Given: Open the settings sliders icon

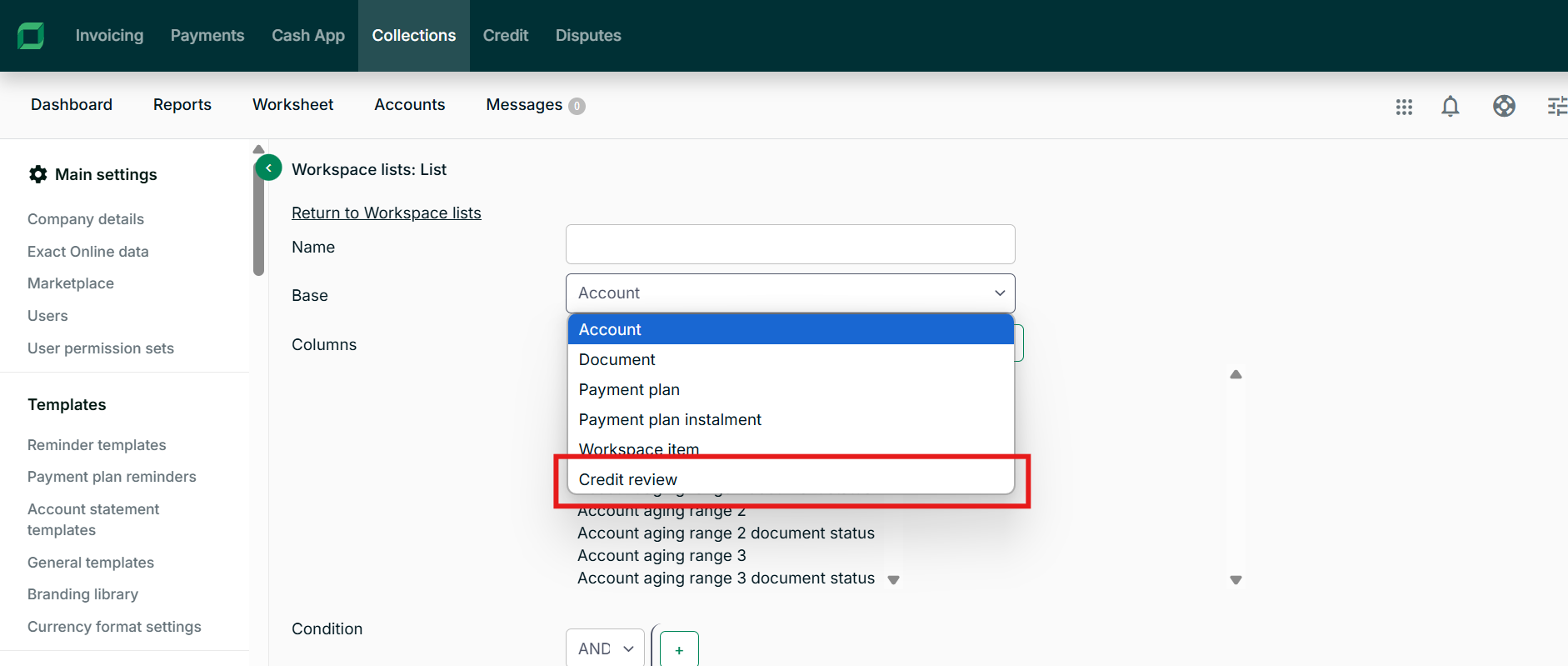Looking at the screenshot, I should [x=1556, y=107].
